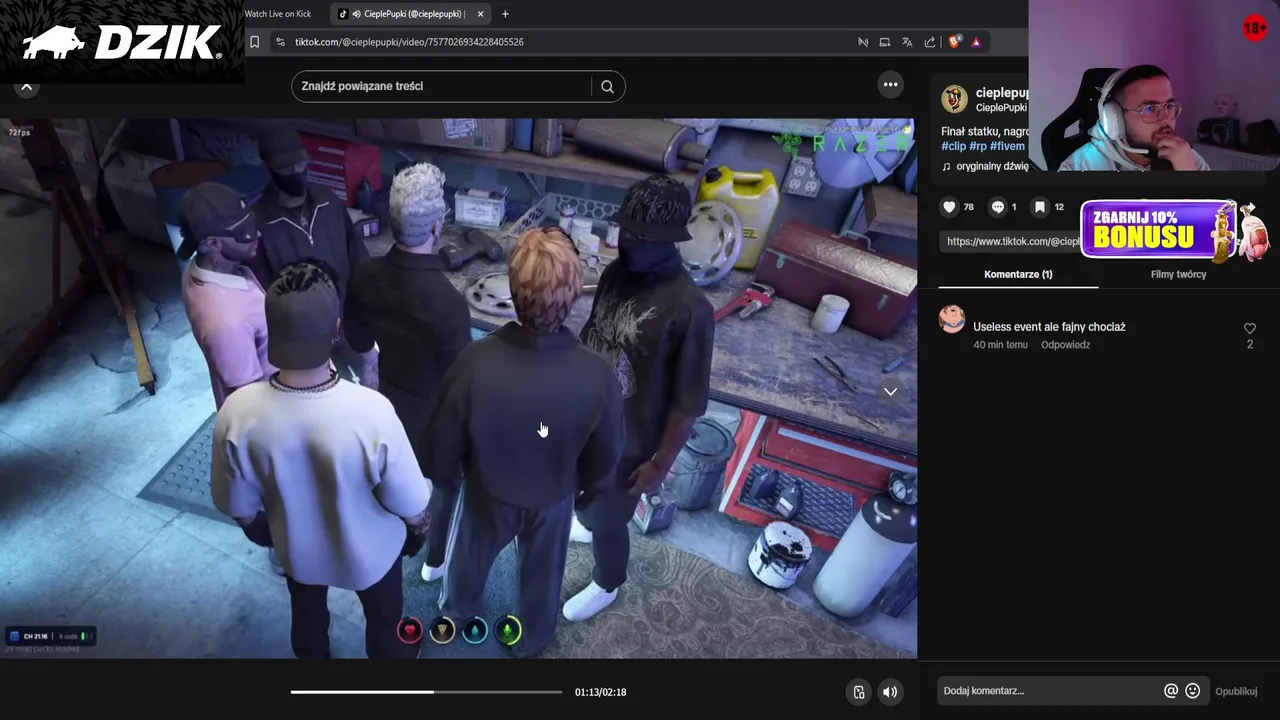Close the TikTok video viewer with X
Image resolution: width=1280 pixels, height=720 pixels.
pyautogui.click(x=26, y=87)
